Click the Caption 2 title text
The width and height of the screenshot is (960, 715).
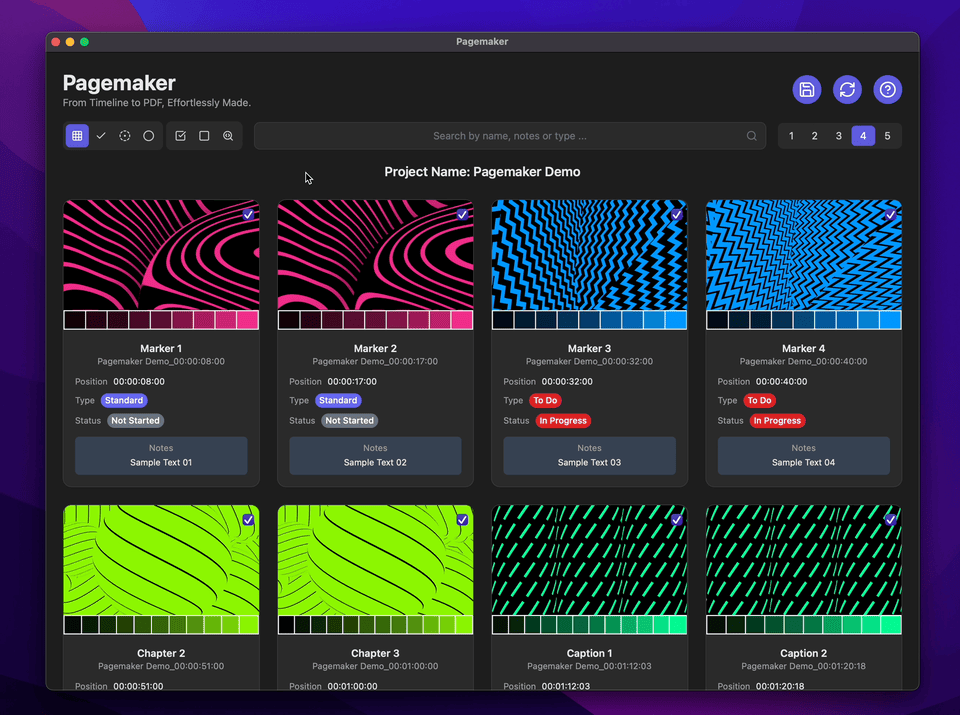(803, 653)
